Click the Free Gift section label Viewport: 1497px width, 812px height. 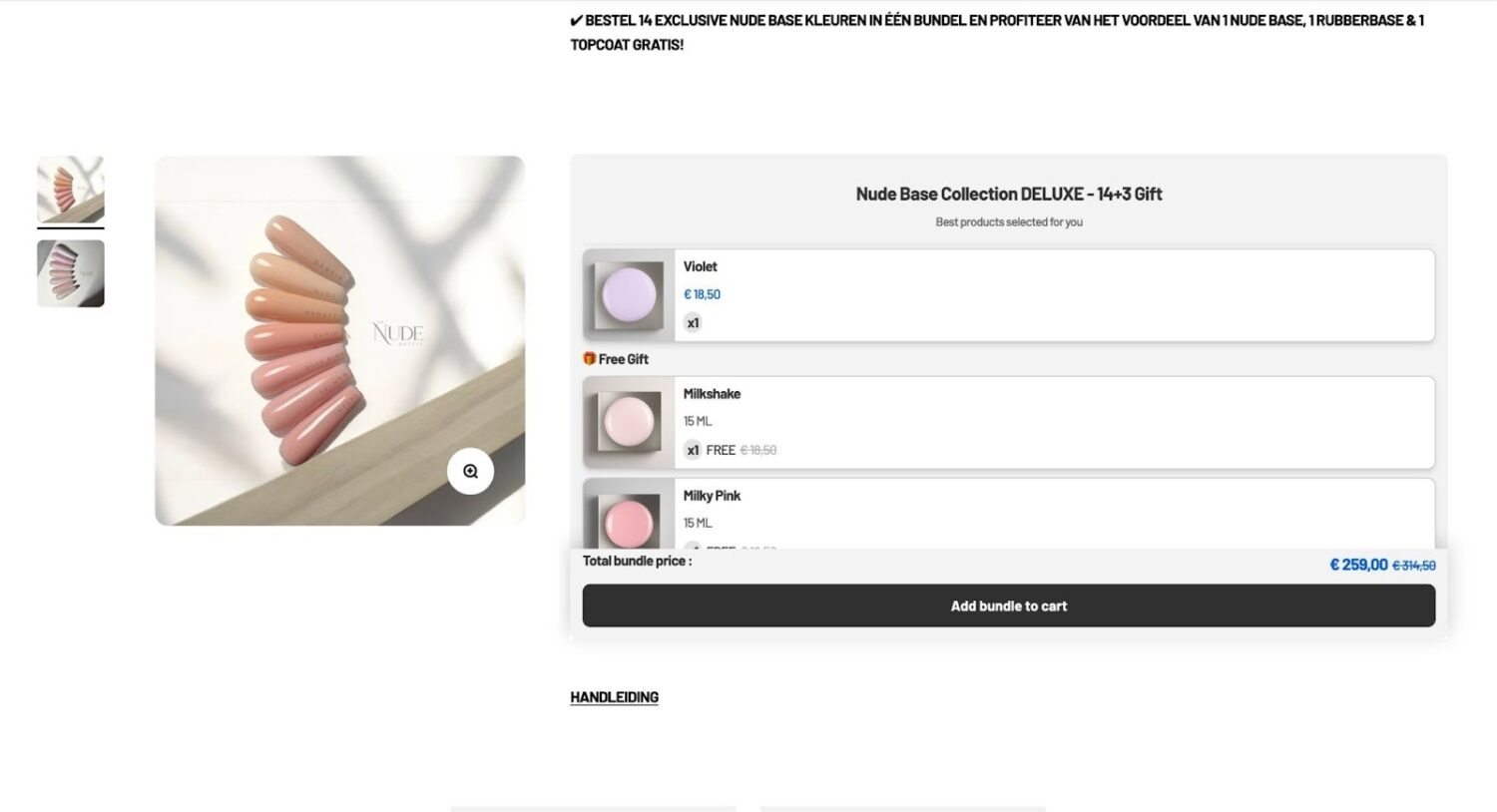click(623, 359)
